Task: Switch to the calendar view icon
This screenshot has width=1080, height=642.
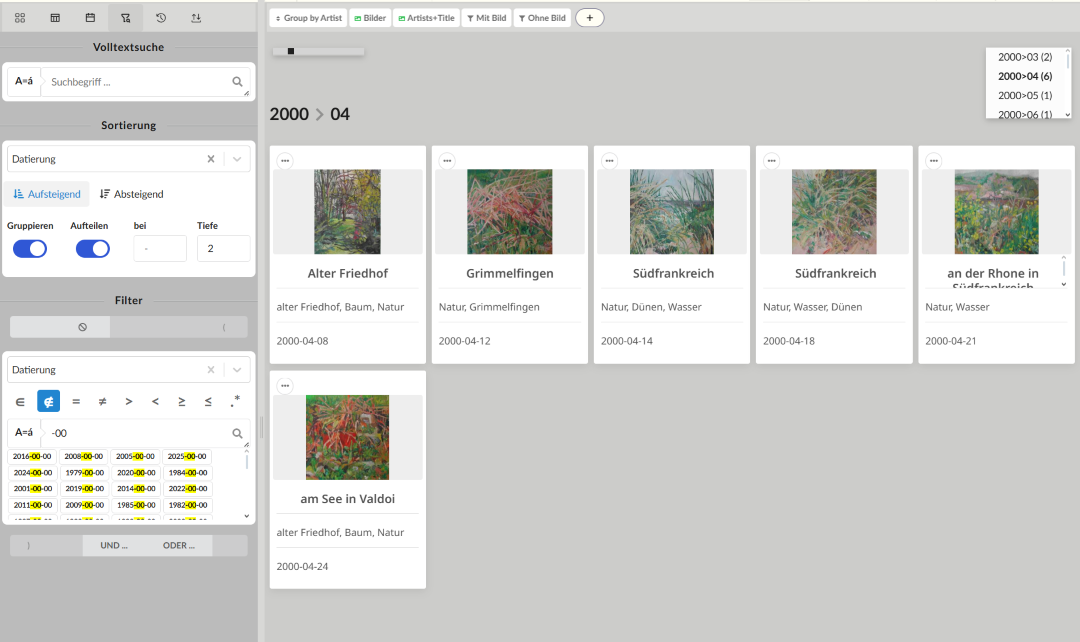Action: click(x=90, y=18)
